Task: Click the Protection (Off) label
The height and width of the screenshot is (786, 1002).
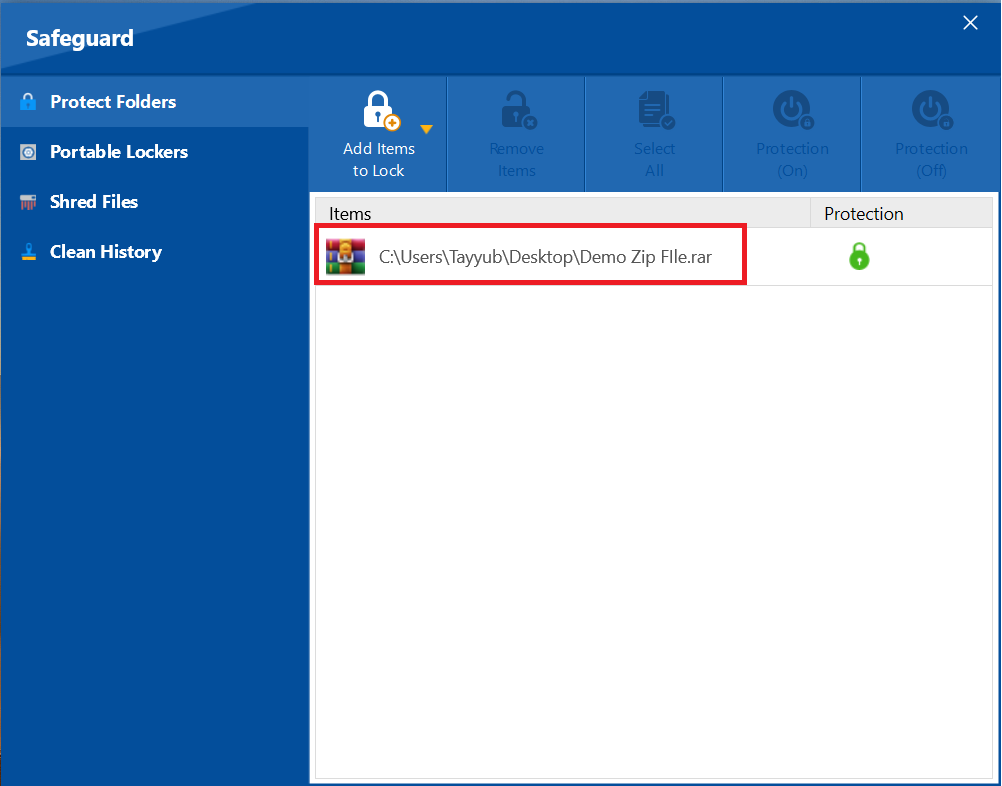Action: tap(931, 160)
